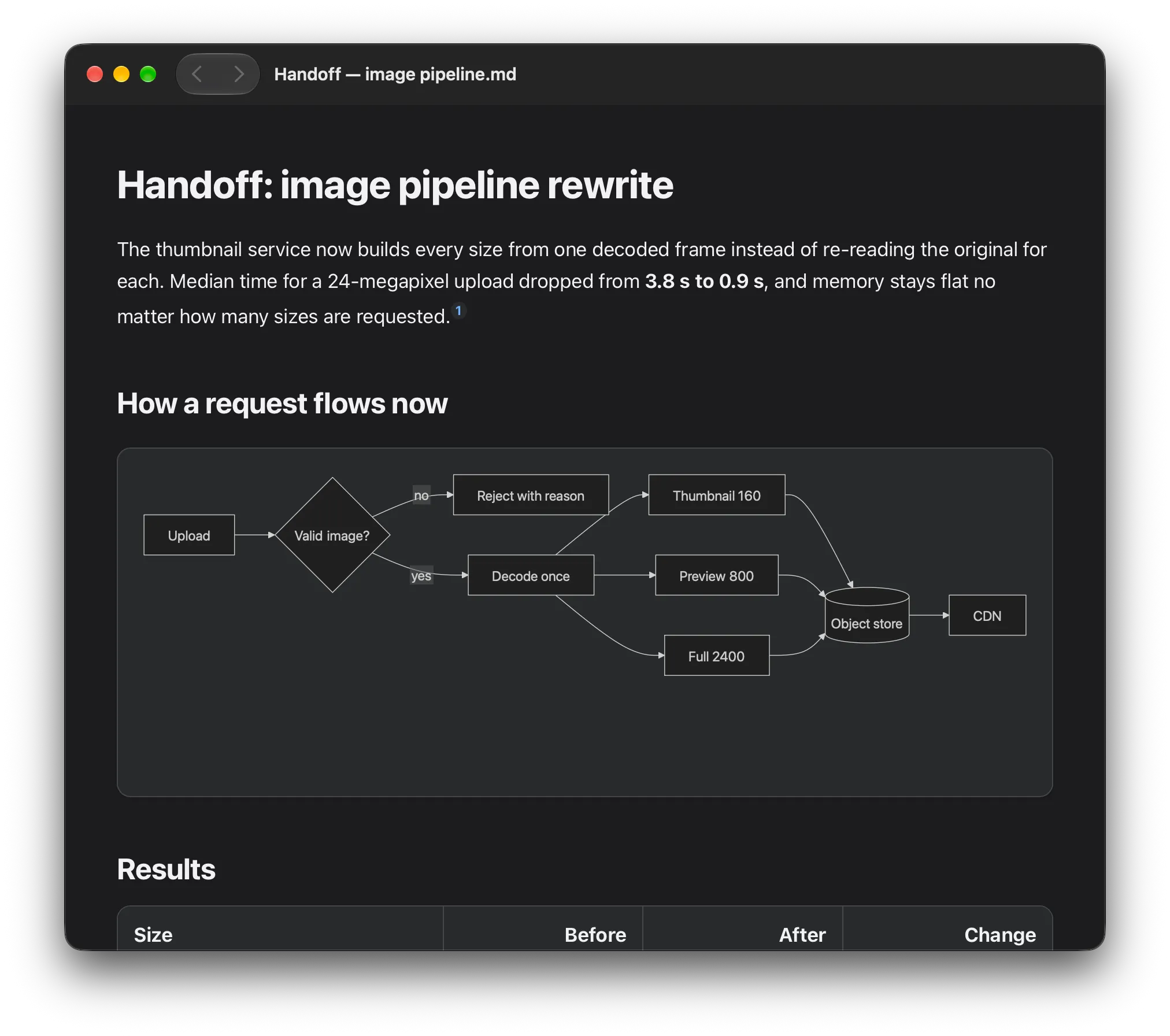Click the Results heading

(x=166, y=869)
